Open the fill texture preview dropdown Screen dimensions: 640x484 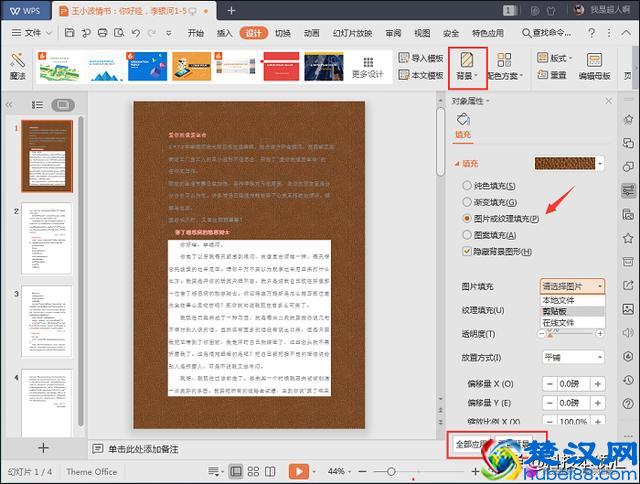pyautogui.click(x=600, y=164)
